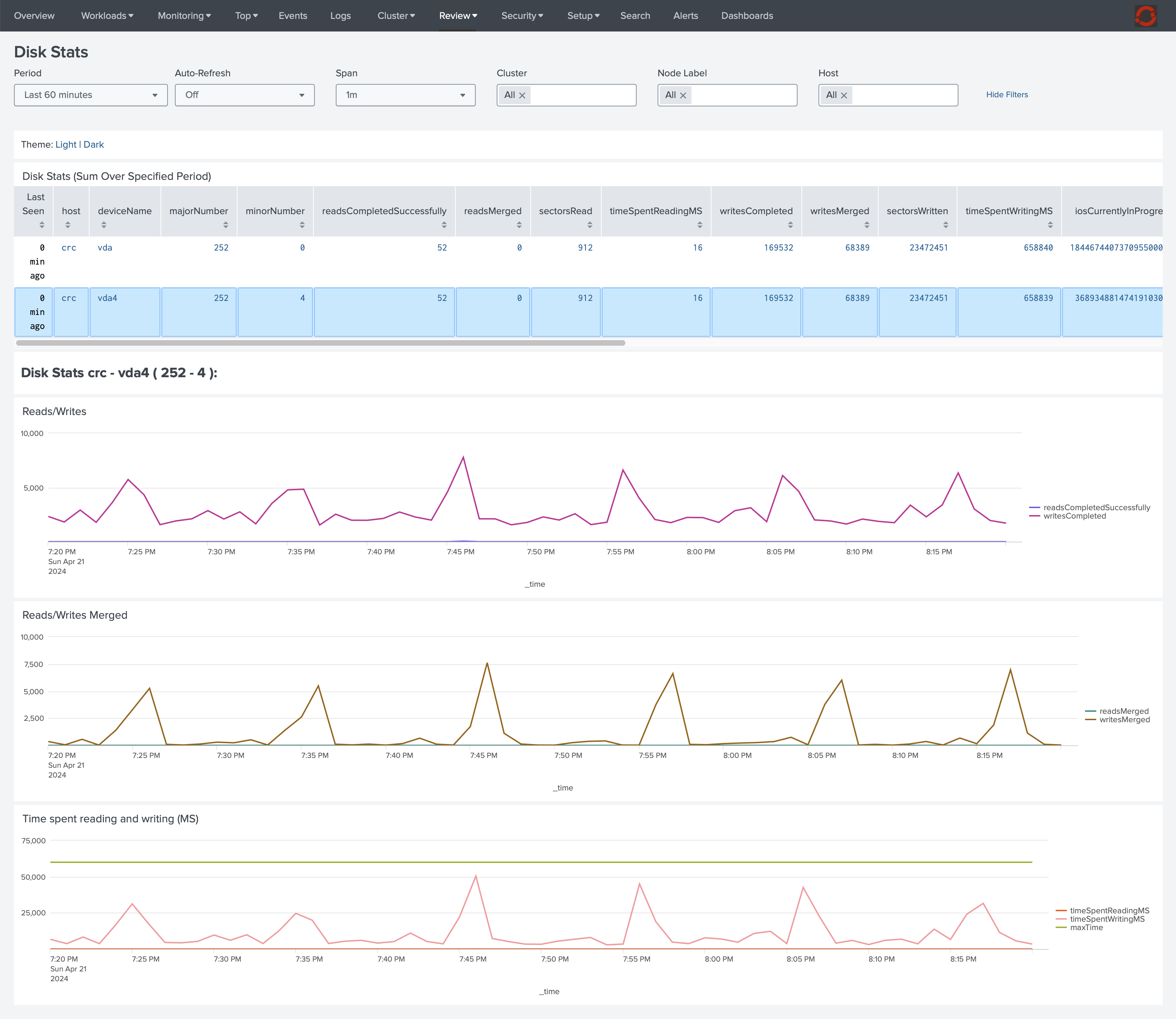This screenshot has height=1019, width=1176.
Task: Open the Span dropdown
Action: pyautogui.click(x=405, y=95)
